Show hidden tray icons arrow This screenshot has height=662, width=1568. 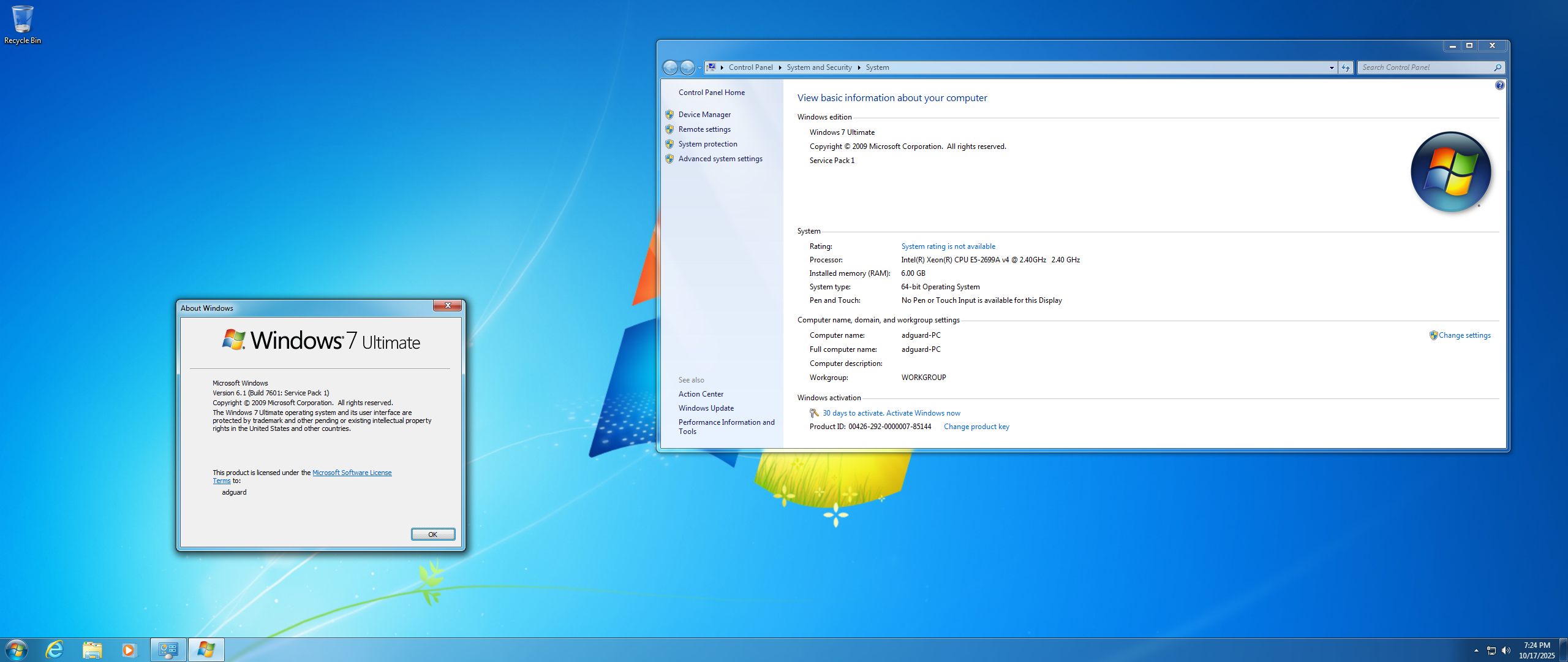(x=1476, y=650)
